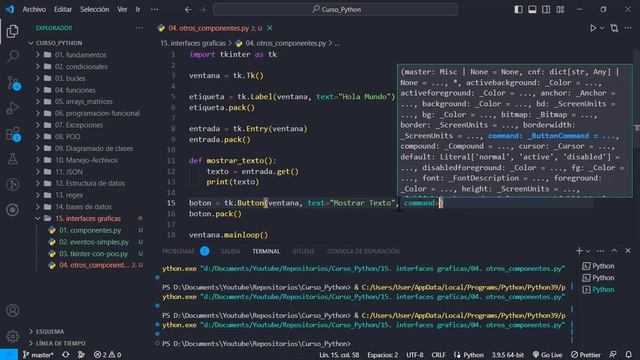Open the Archivo menu
640x360 pixels.
34,9
